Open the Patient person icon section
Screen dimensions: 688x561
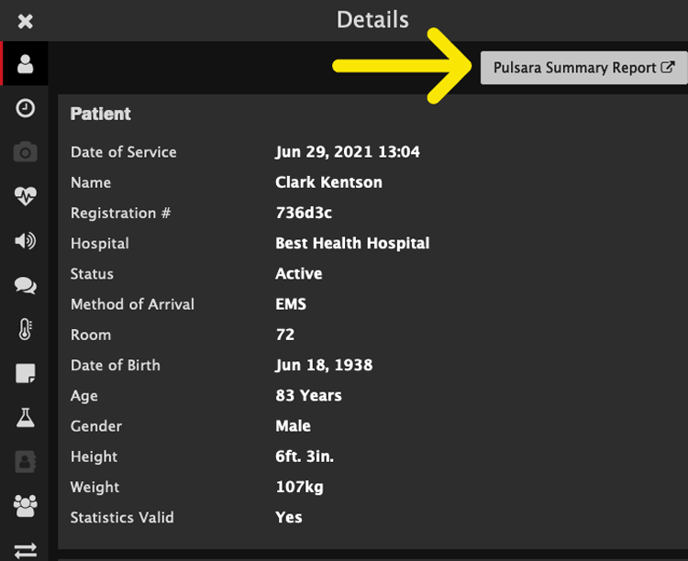[x=25, y=64]
